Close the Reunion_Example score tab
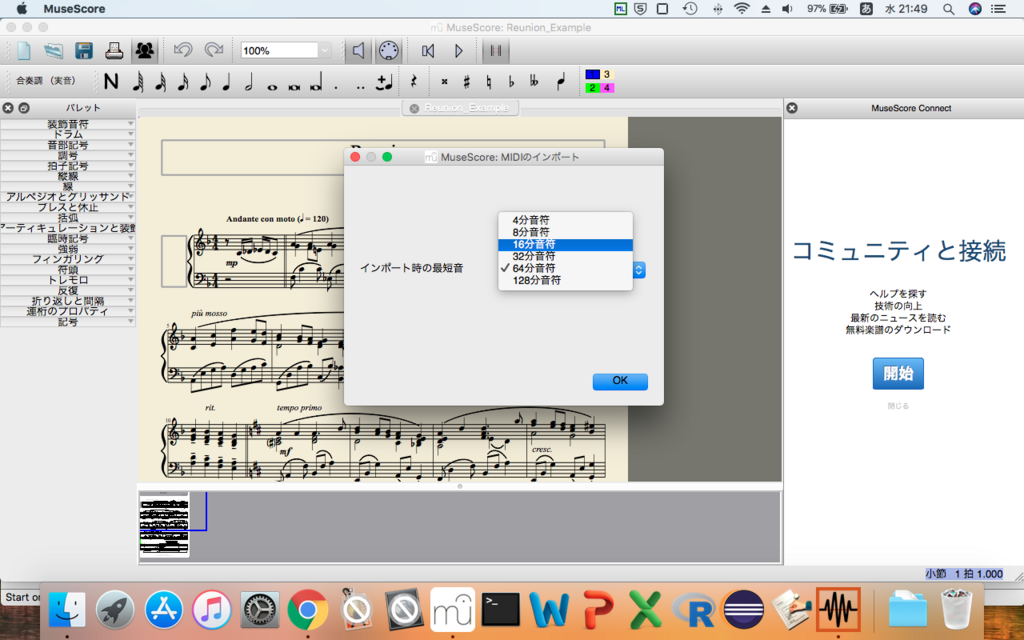The width and height of the screenshot is (1024, 640). pyautogui.click(x=414, y=108)
